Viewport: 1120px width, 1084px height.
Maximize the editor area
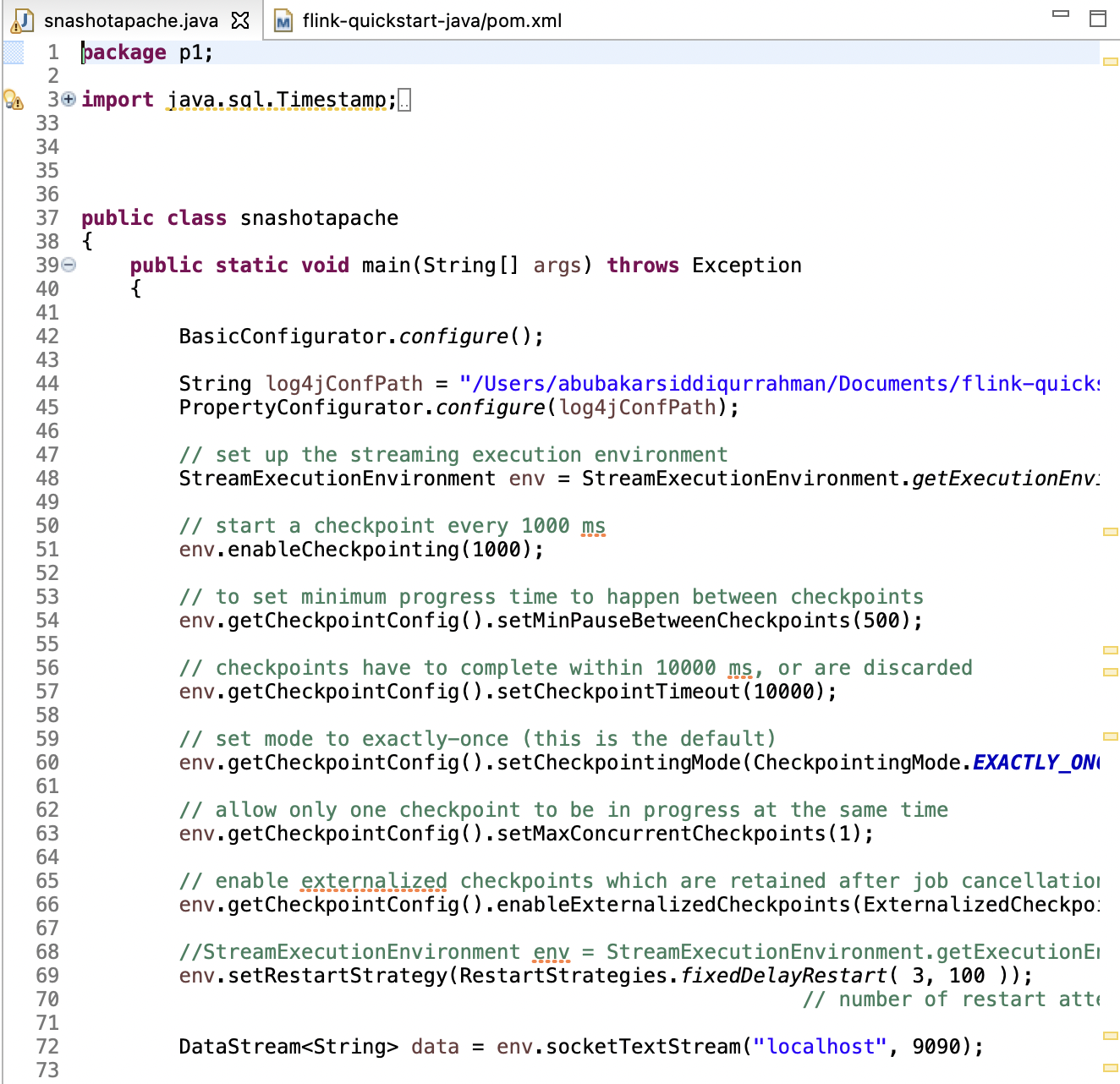coord(1097,19)
